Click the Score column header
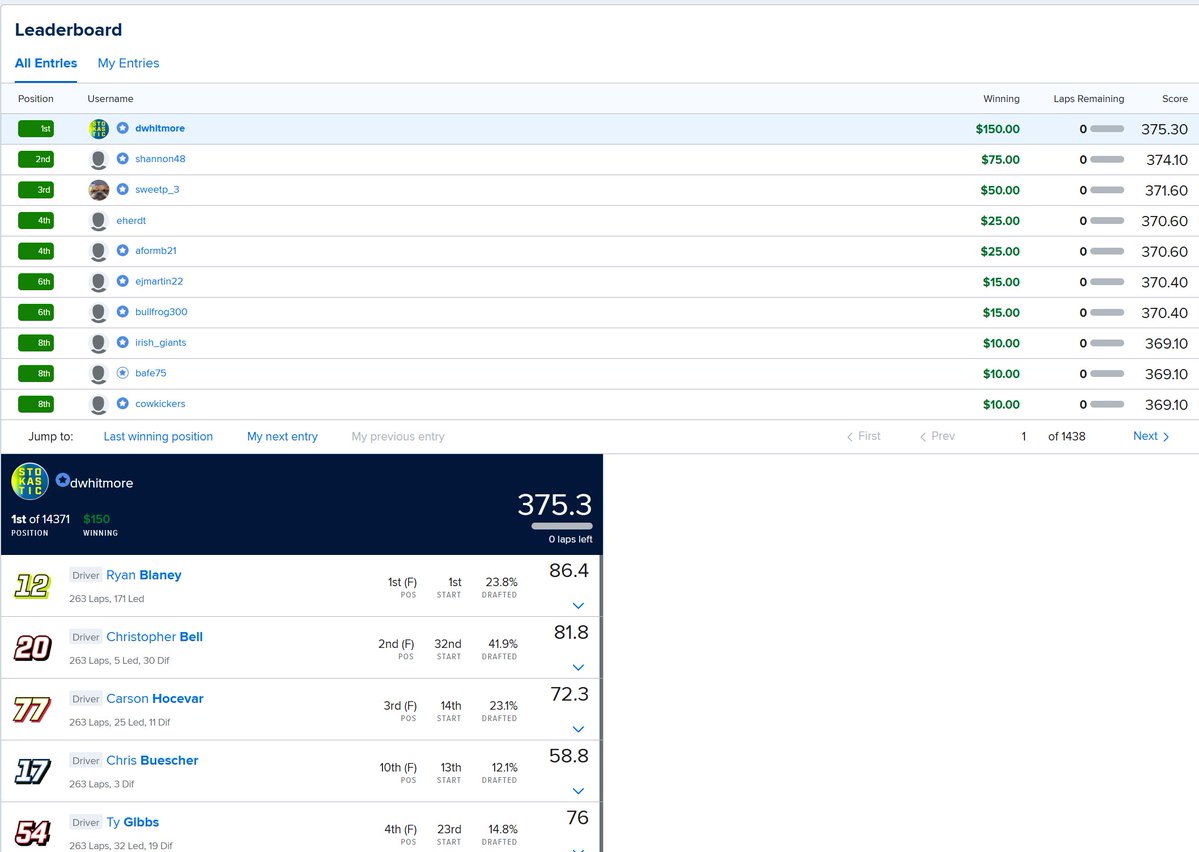The width and height of the screenshot is (1199, 852). coord(1175,99)
